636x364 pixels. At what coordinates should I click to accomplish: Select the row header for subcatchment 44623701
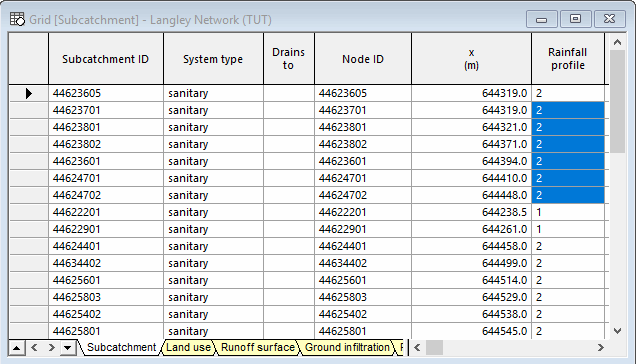[28, 110]
